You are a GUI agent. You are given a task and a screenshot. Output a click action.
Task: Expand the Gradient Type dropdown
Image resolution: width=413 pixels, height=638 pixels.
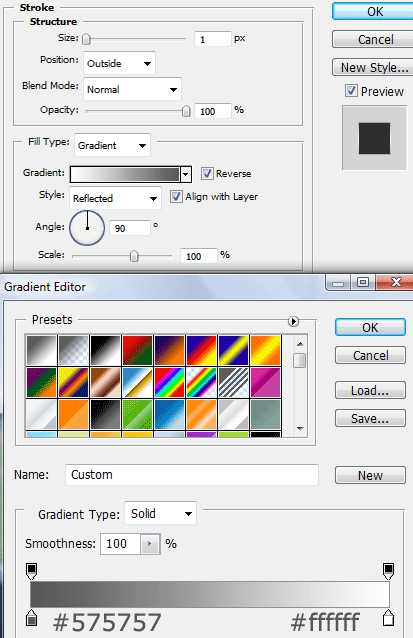tap(160, 513)
